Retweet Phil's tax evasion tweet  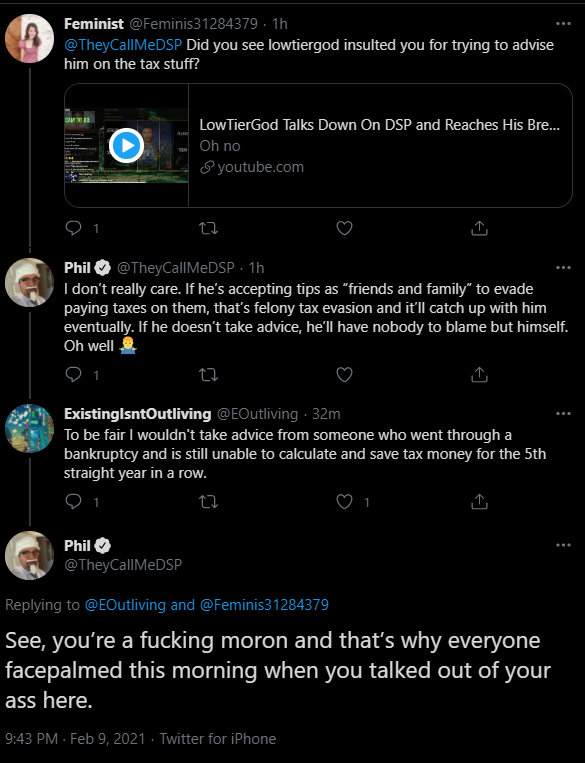point(209,375)
